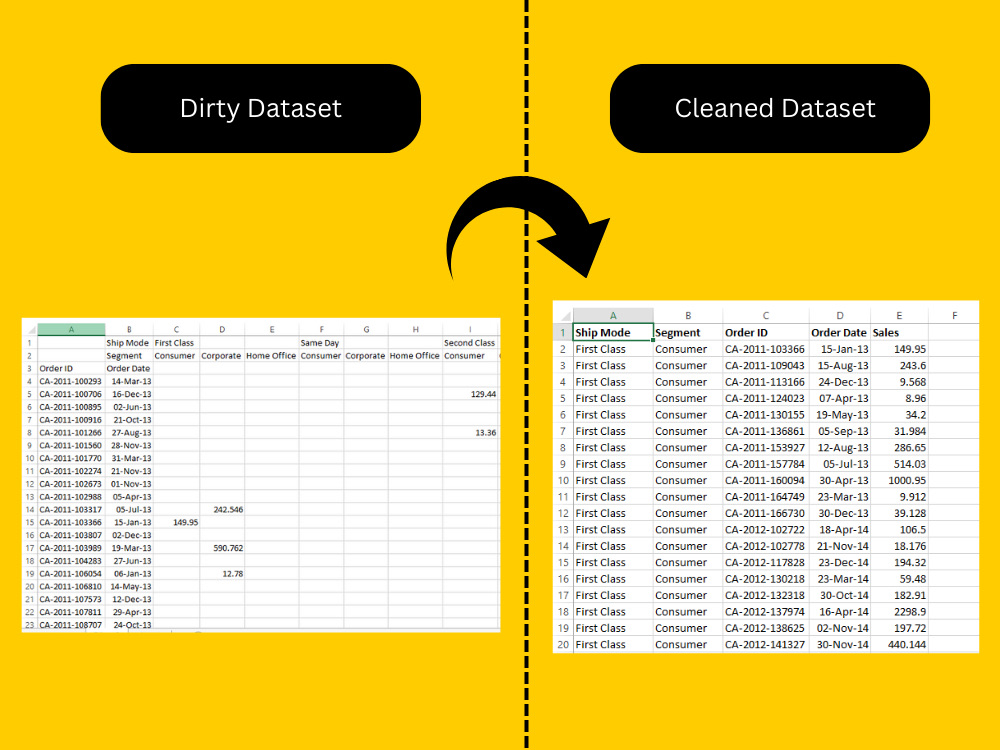Click date 24-Dec-13 in cleaned sheet

(x=839, y=382)
